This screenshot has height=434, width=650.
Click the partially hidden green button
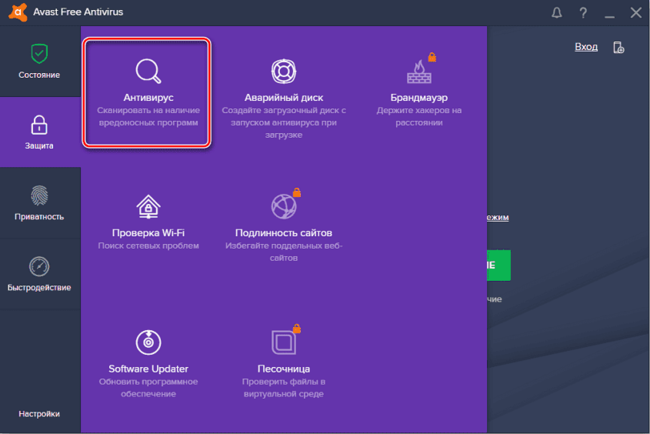[x=499, y=265]
